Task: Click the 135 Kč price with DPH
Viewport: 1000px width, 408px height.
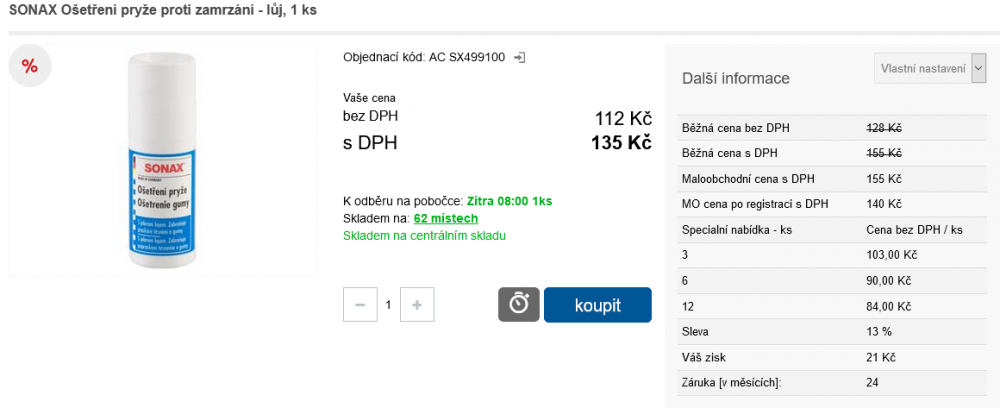Action: pyautogui.click(x=621, y=143)
